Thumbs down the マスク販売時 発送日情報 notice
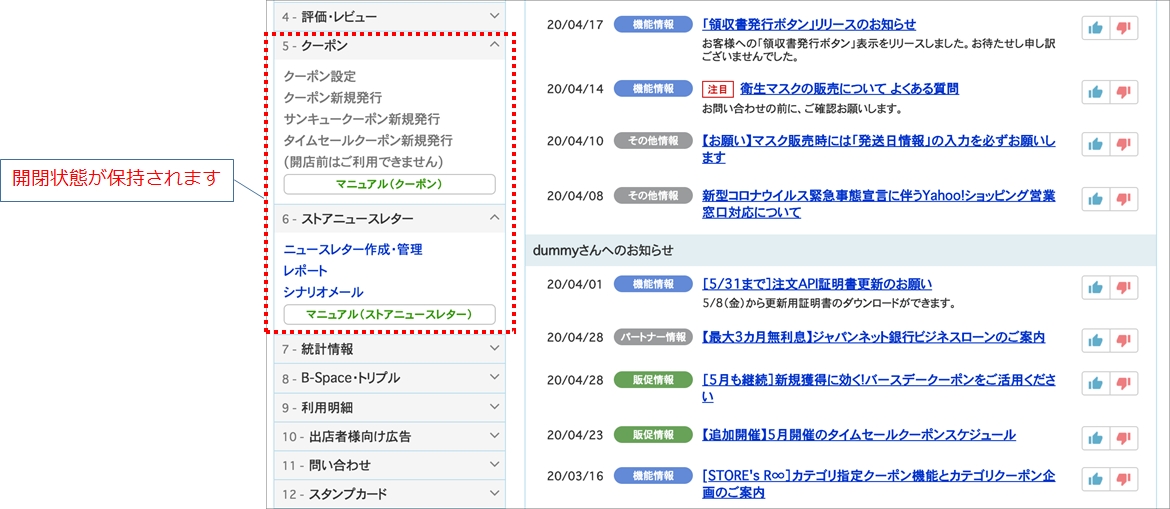Viewport: 1170px width, 509px height. [1124, 144]
